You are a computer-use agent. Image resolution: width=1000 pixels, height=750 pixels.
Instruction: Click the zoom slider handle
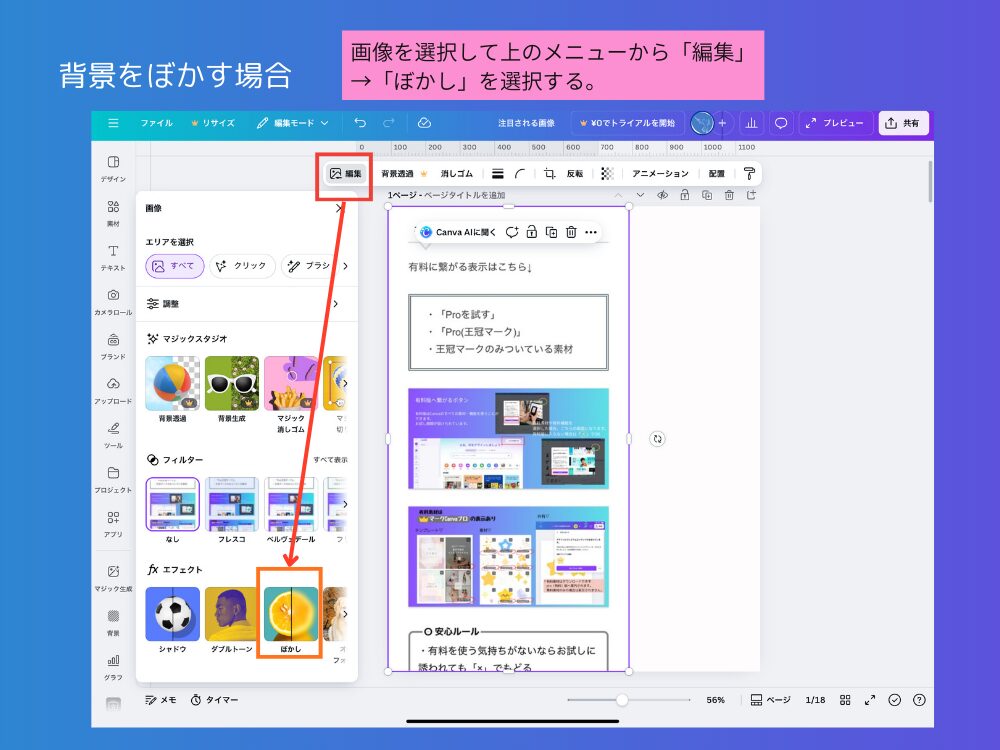tap(622, 700)
